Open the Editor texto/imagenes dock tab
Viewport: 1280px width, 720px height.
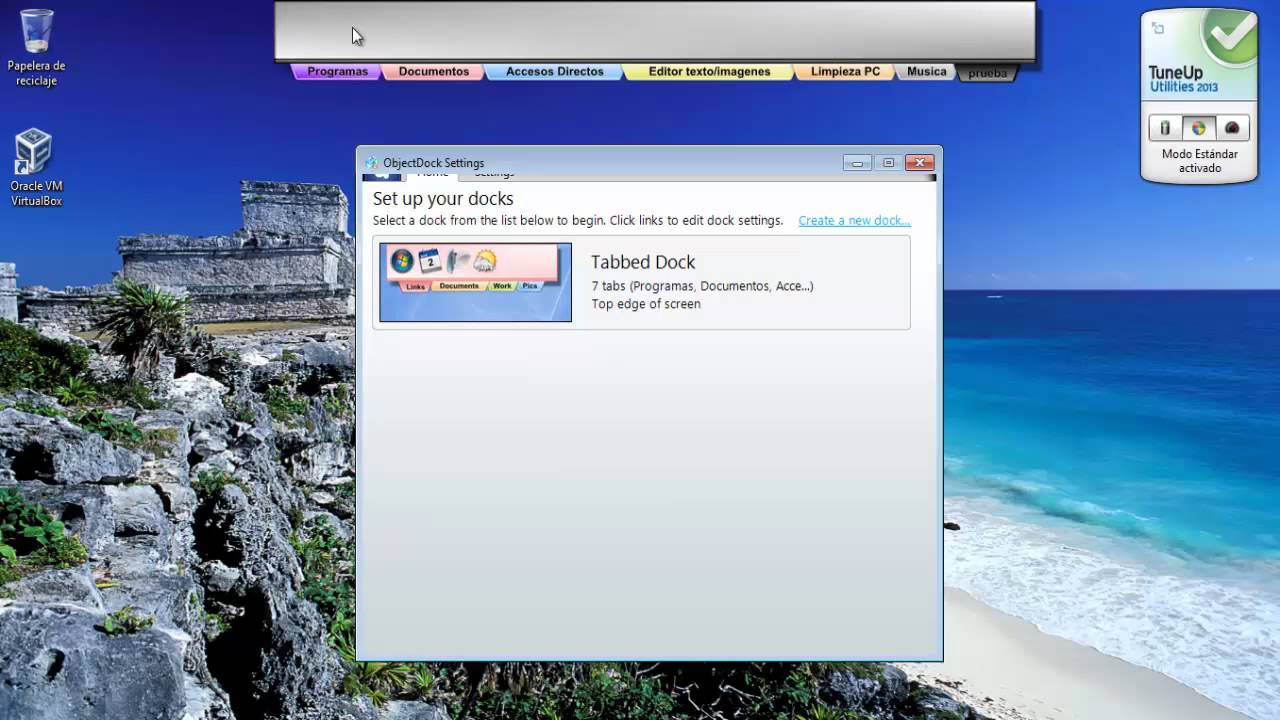pyautogui.click(x=709, y=72)
